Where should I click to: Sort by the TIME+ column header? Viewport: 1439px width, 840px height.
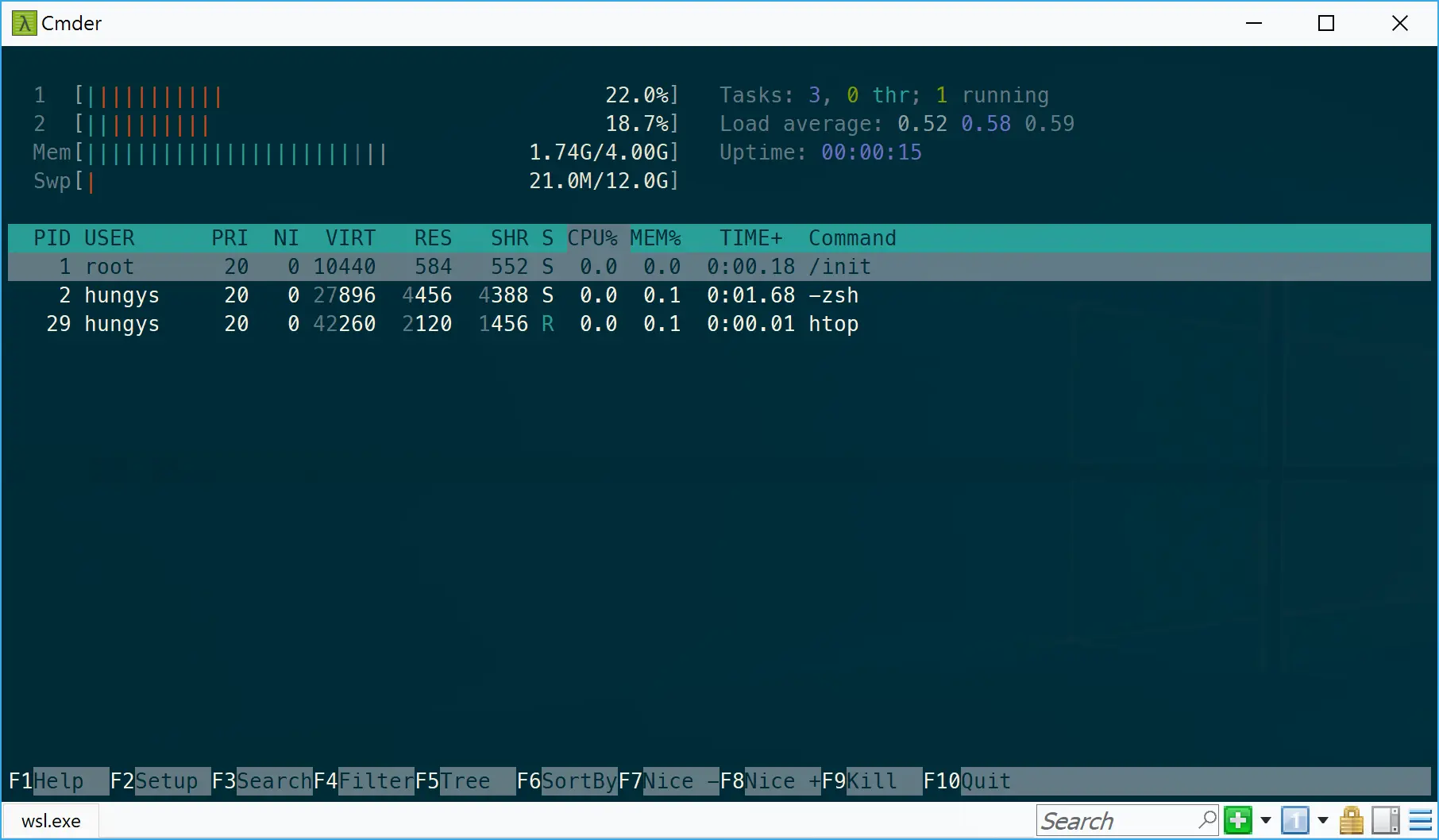click(751, 238)
